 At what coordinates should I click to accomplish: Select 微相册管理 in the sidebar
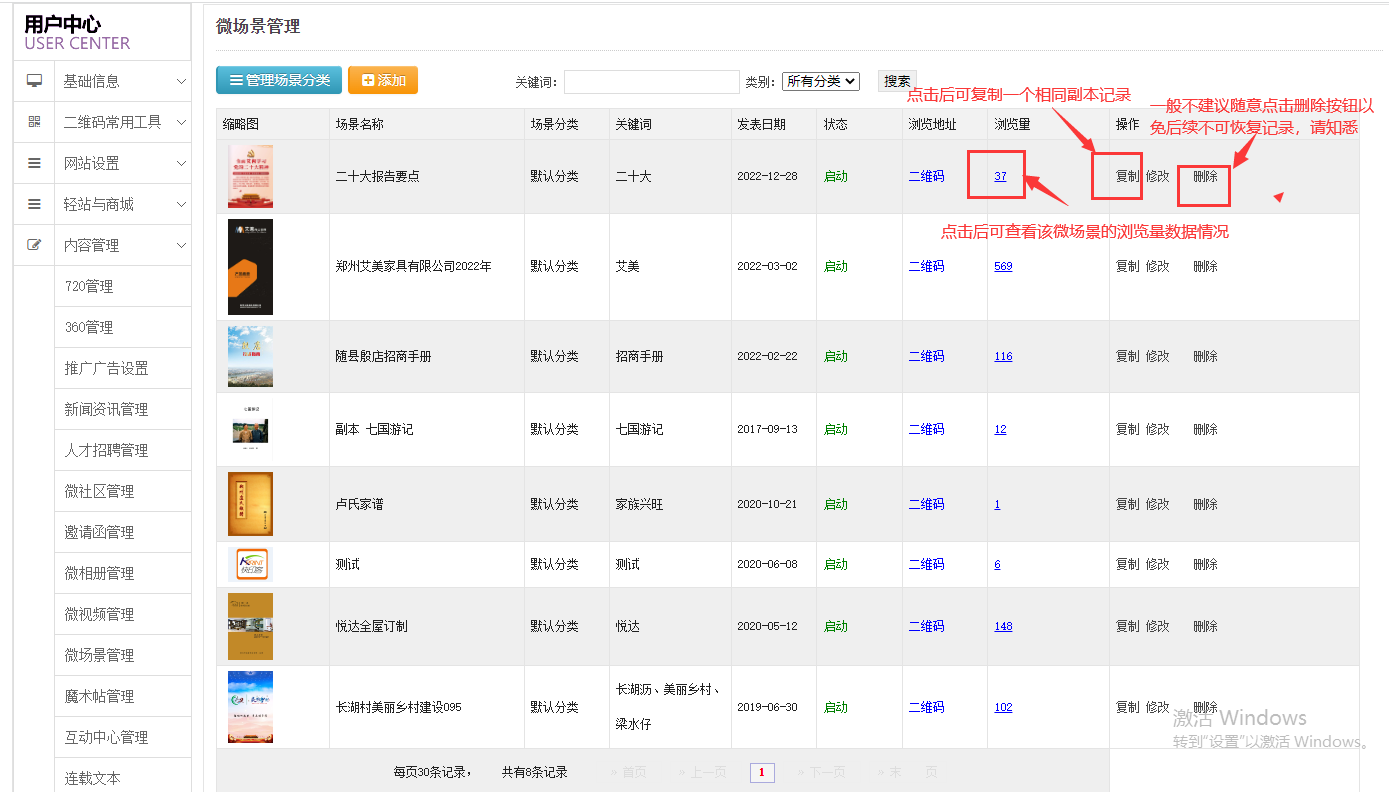point(99,574)
